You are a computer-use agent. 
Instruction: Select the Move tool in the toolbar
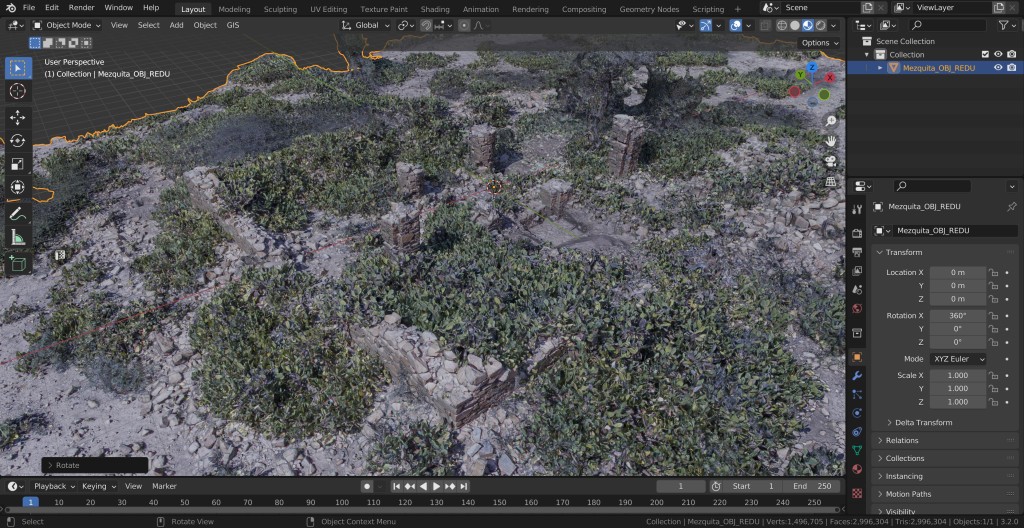tap(17, 117)
